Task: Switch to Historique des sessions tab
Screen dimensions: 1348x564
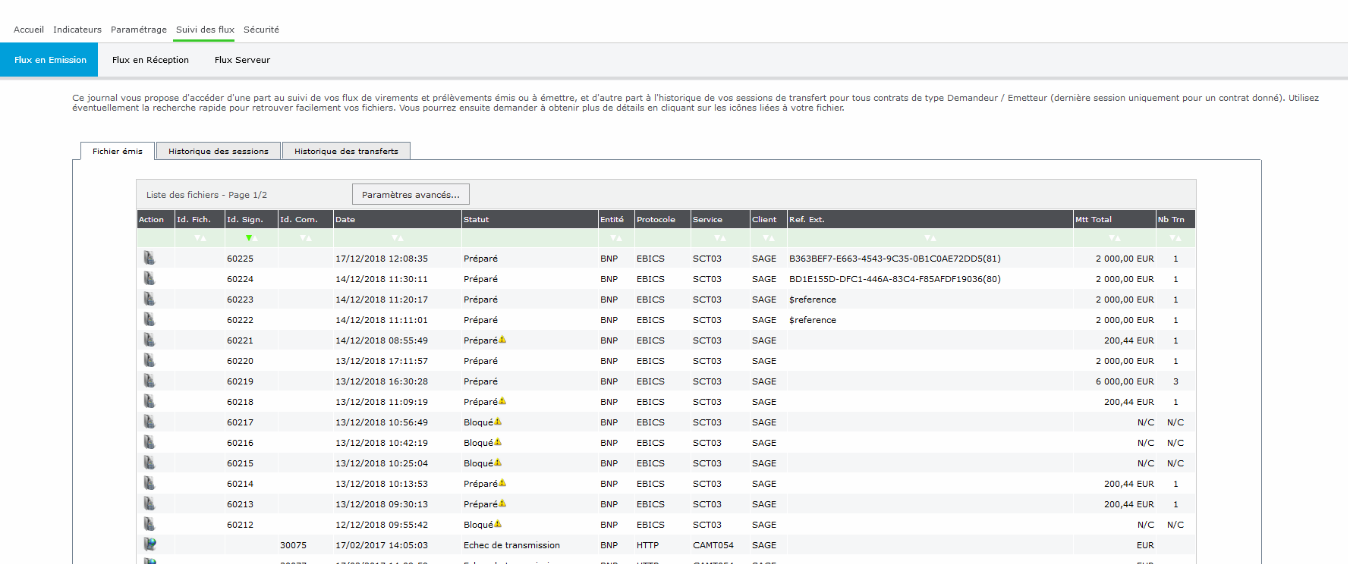Action: (x=218, y=151)
